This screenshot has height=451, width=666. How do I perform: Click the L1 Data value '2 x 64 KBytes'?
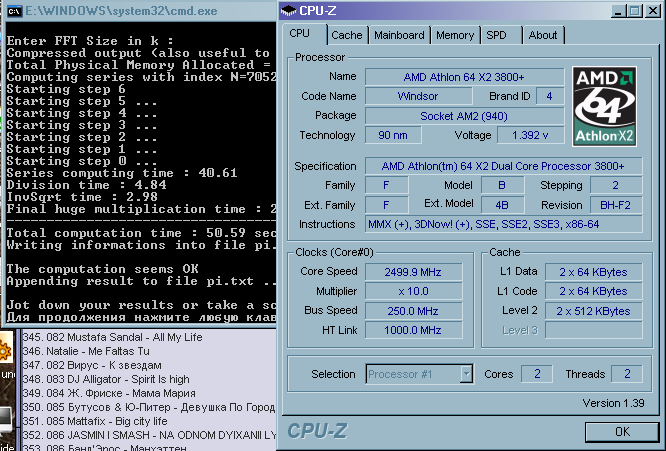pos(593,272)
